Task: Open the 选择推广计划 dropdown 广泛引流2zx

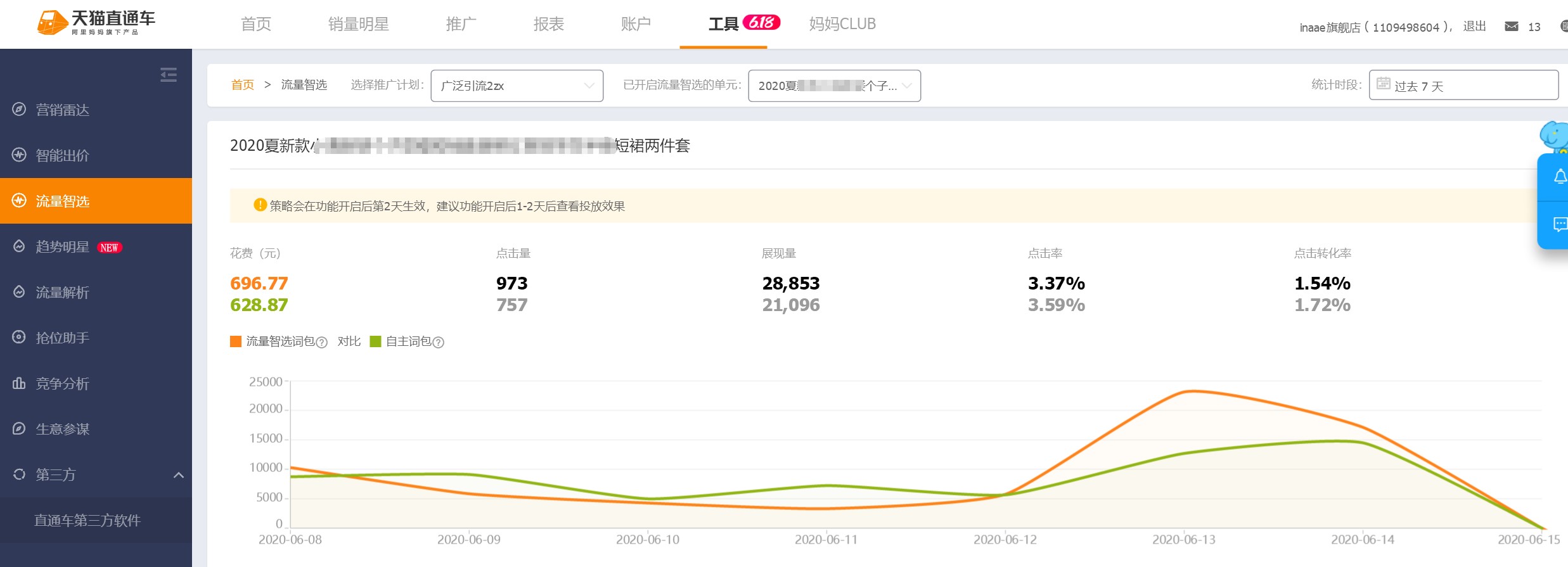Action: tap(517, 86)
